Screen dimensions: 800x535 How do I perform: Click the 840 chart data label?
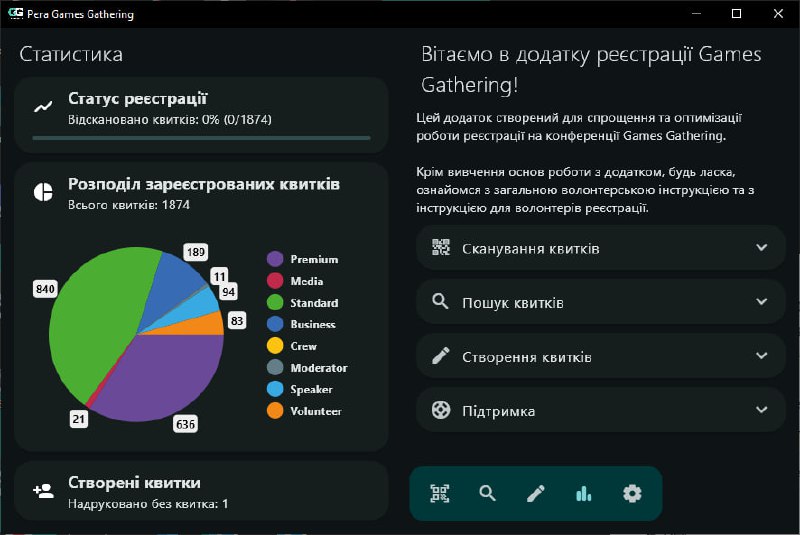coord(45,289)
